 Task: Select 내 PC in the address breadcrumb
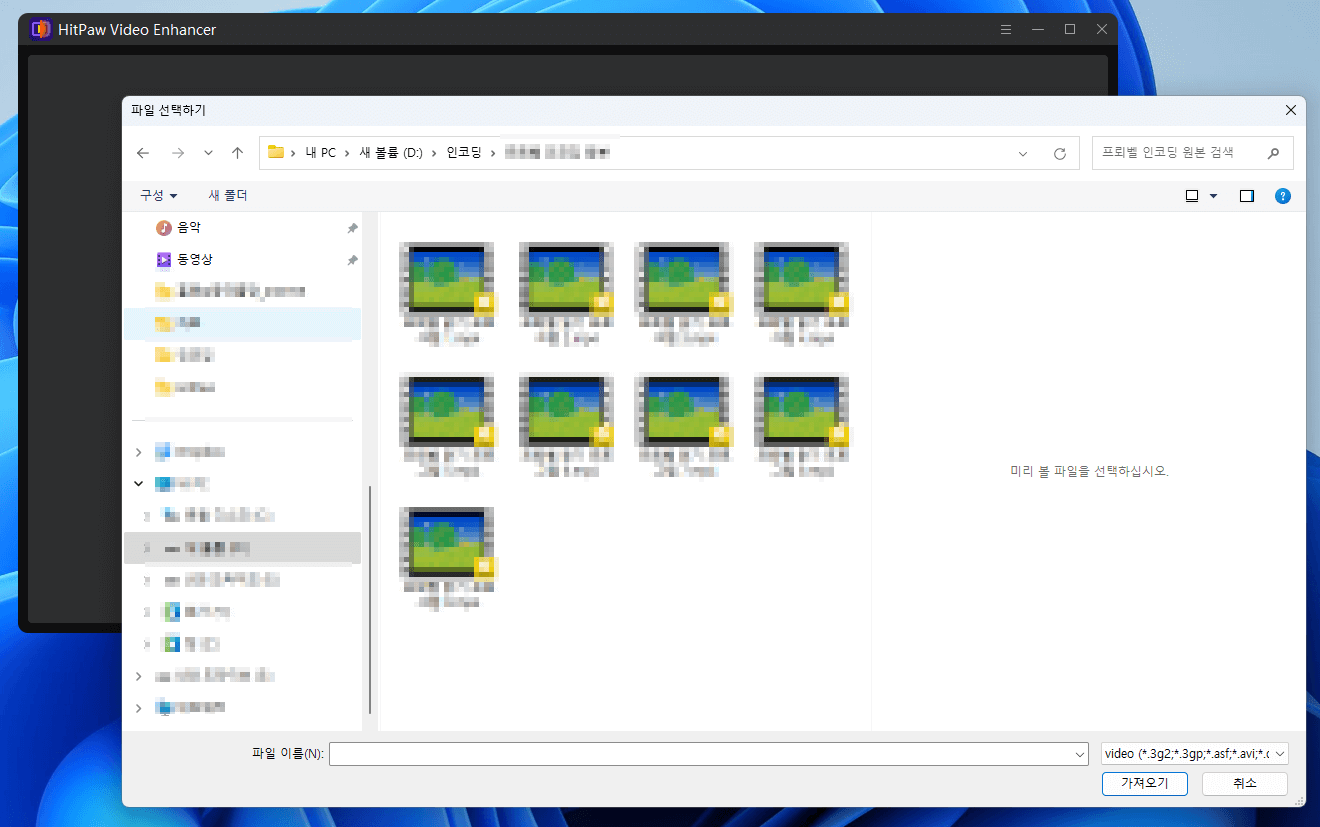pyautogui.click(x=321, y=153)
